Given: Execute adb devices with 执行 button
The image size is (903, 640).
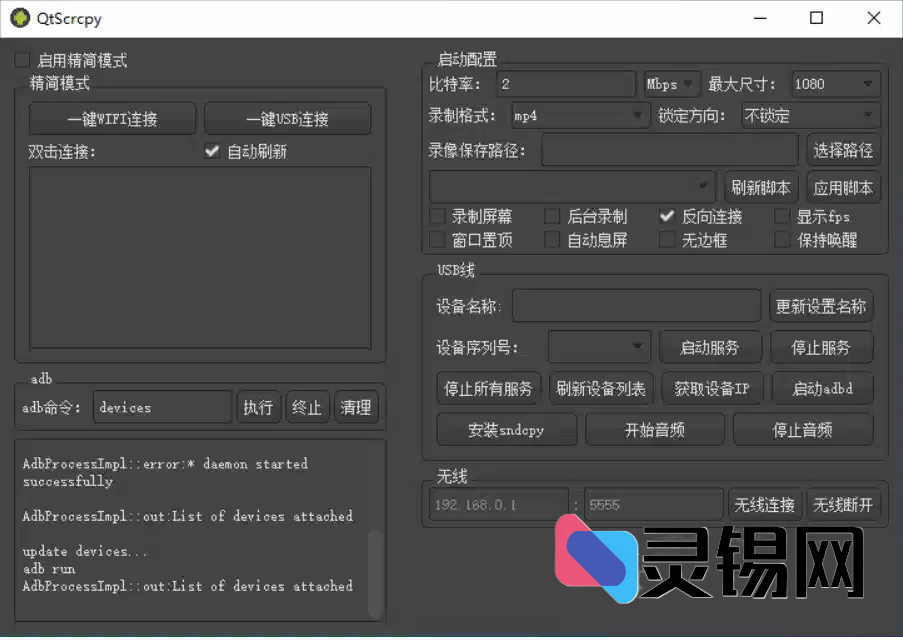Looking at the screenshot, I should click(x=258, y=407).
